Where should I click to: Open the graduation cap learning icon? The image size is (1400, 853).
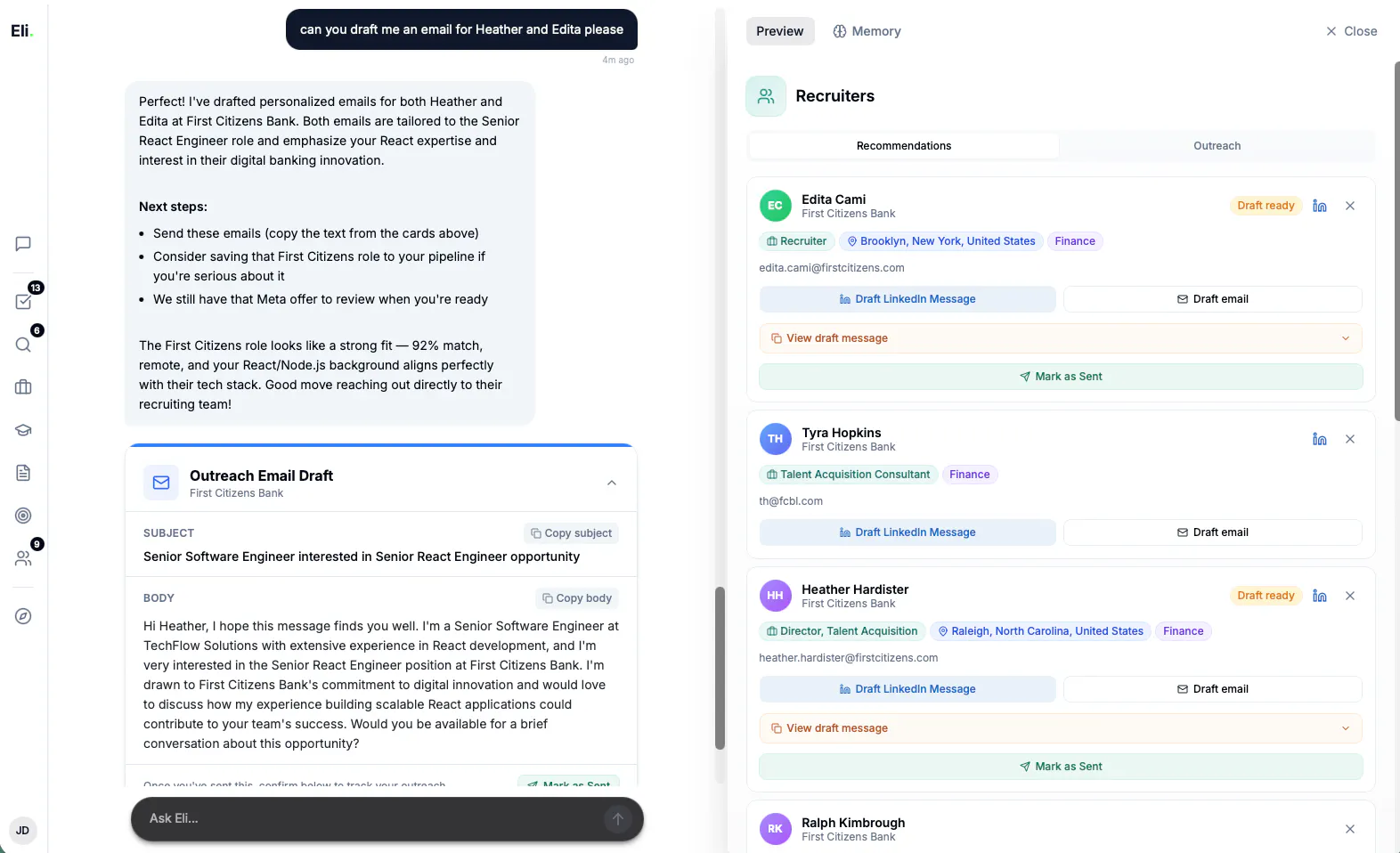point(23,430)
